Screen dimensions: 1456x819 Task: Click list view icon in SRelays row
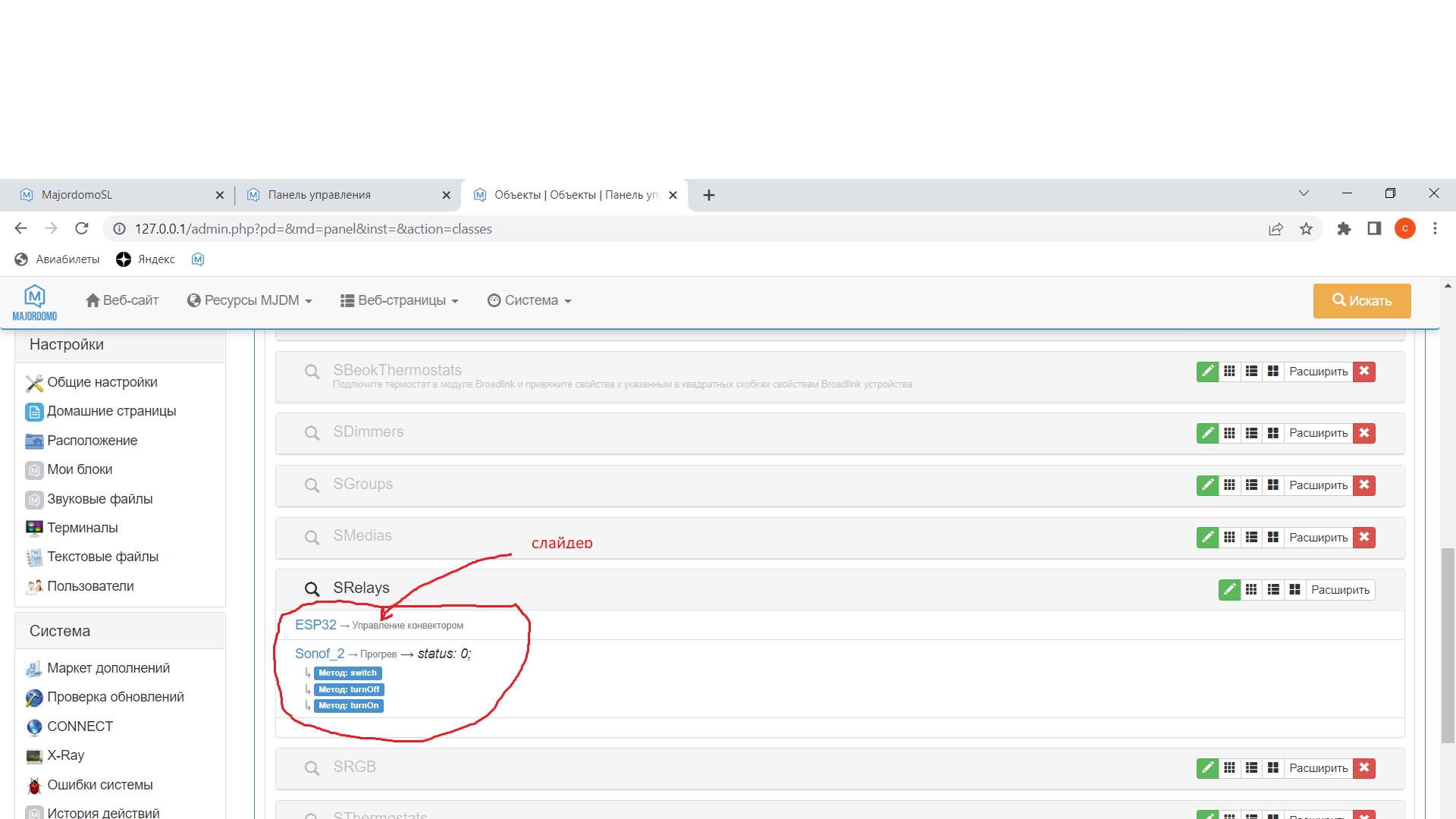tap(1273, 590)
